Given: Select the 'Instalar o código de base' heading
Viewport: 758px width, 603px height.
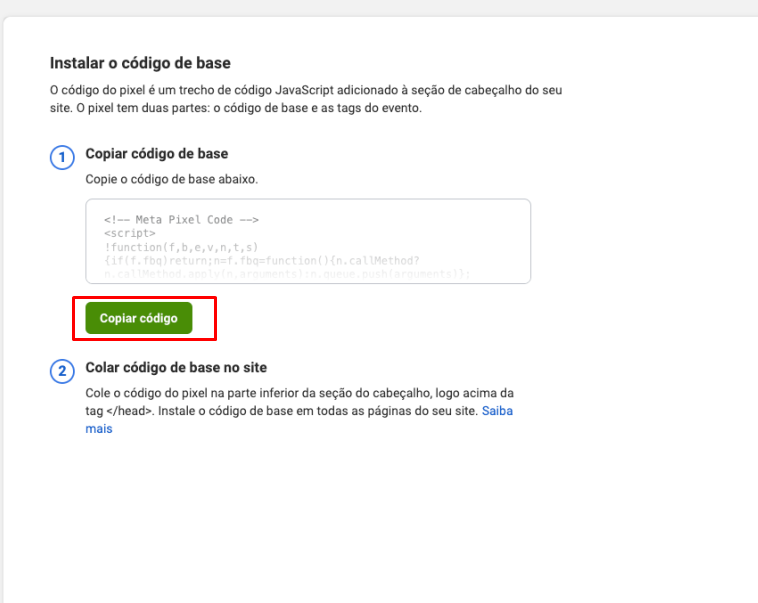Looking at the screenshot, I should pyautogui.click(x=140, y=63).
